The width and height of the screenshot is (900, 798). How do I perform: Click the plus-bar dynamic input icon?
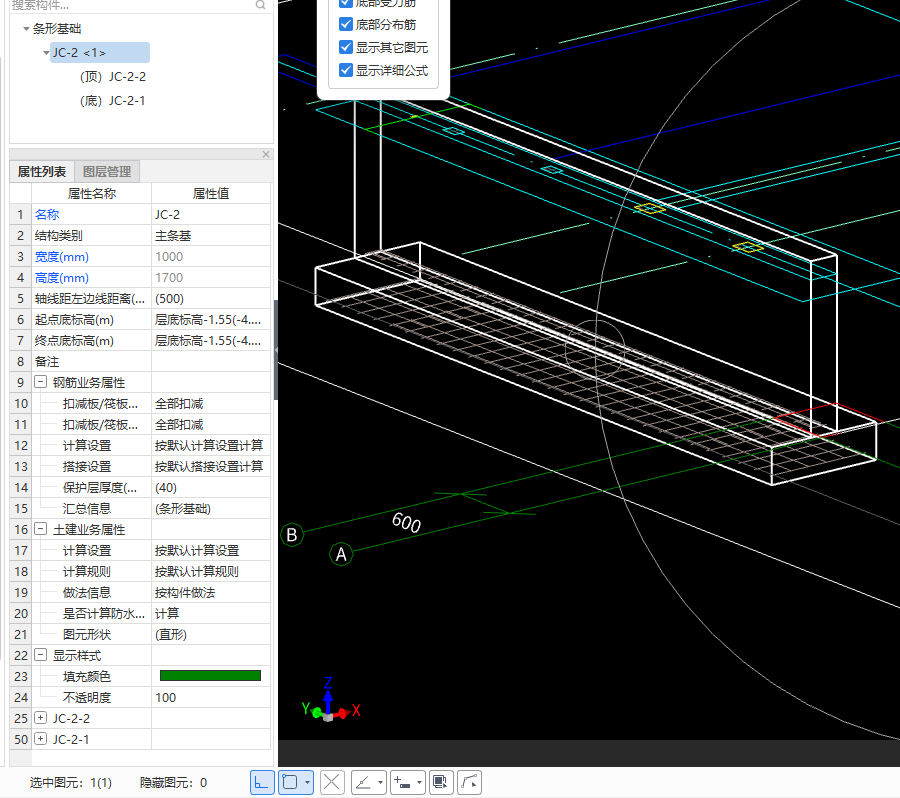(402, 782)
